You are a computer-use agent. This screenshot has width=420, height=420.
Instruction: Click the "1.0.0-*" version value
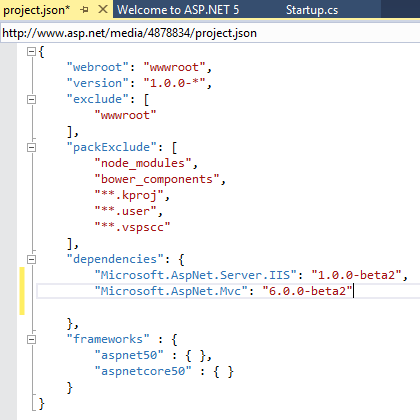174,83
